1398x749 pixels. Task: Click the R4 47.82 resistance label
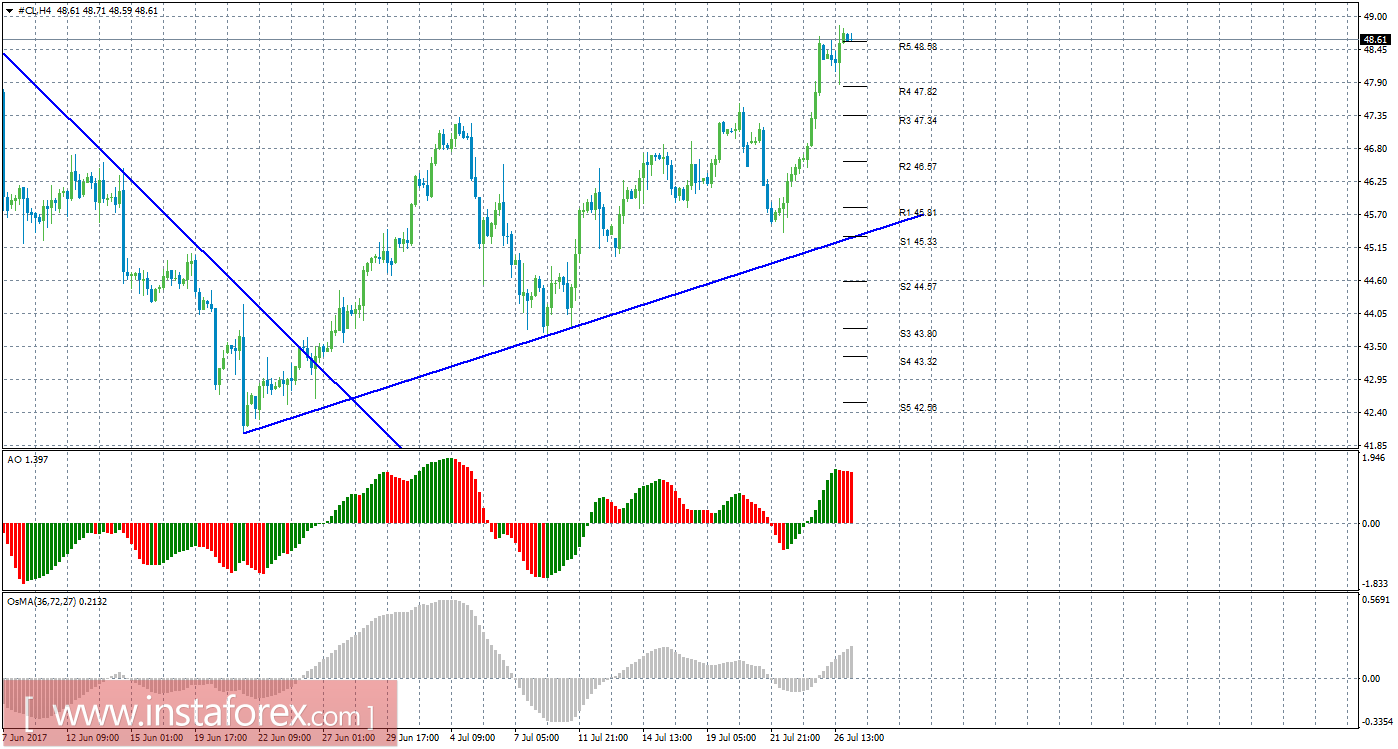918,91
